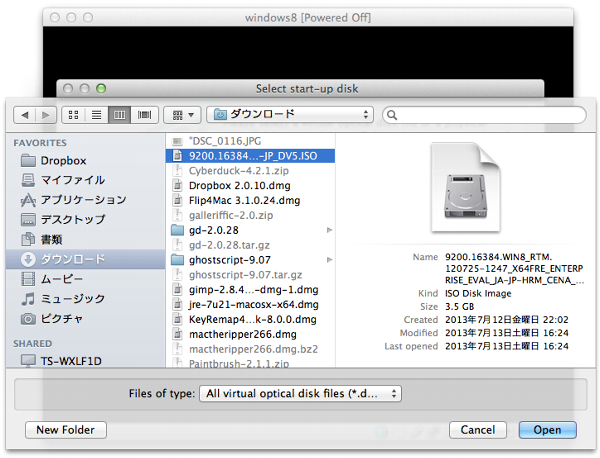Select shared computer TS-WXLF1D
The height and width of the screenshot is (458, 600).
tap(85, 361)
